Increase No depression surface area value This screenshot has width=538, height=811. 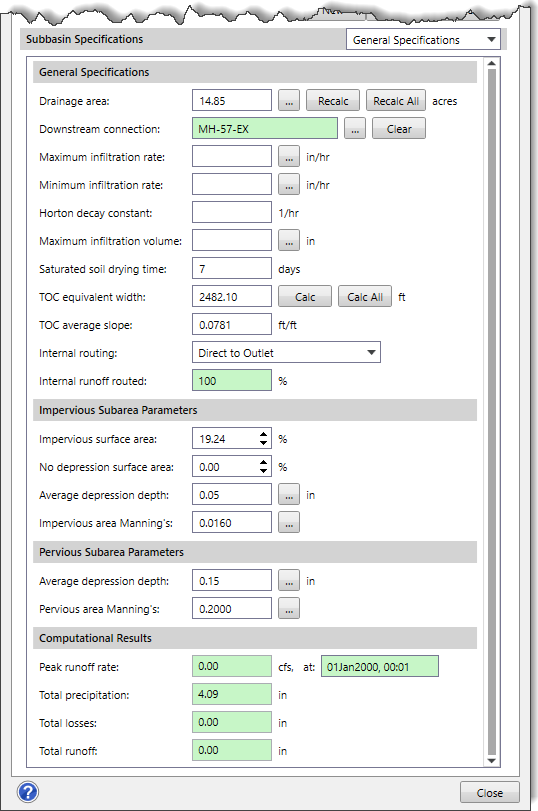pyautogui.click(x=263, y=462)
